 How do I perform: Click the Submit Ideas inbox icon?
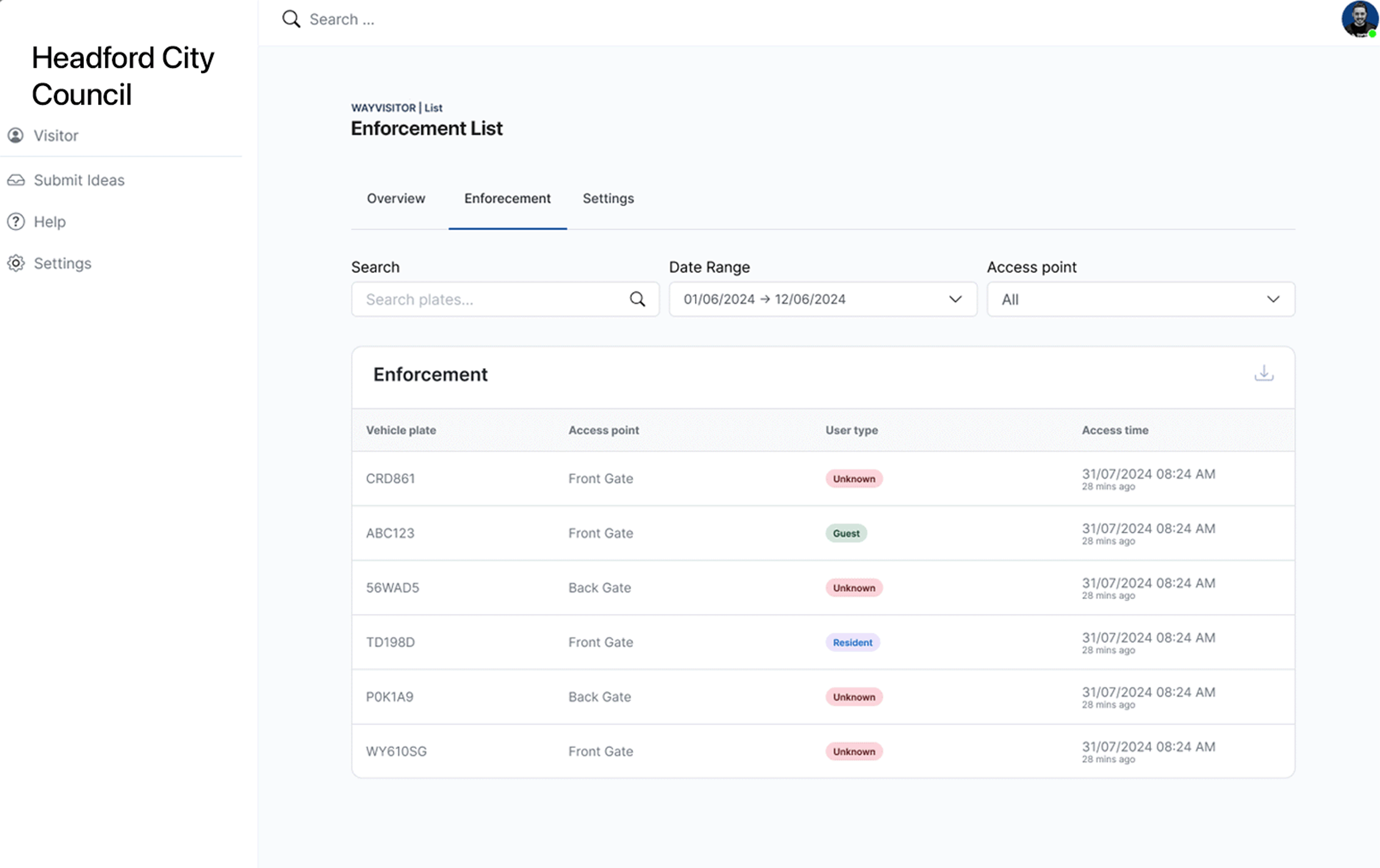click(x=16, y=180)
